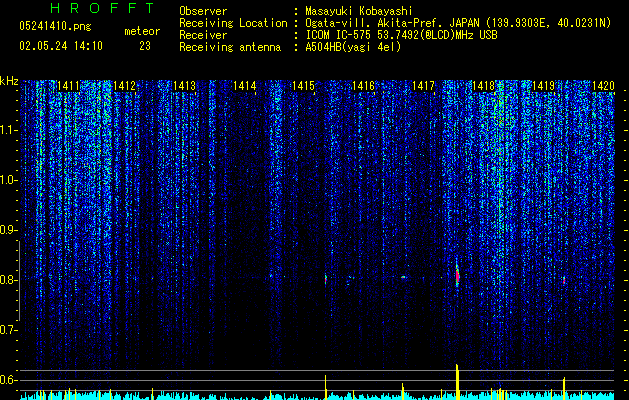The height and width of the screenshot is (400, 629).
Task: Click the 1415 time marker
Action: [x=304, y=86]
